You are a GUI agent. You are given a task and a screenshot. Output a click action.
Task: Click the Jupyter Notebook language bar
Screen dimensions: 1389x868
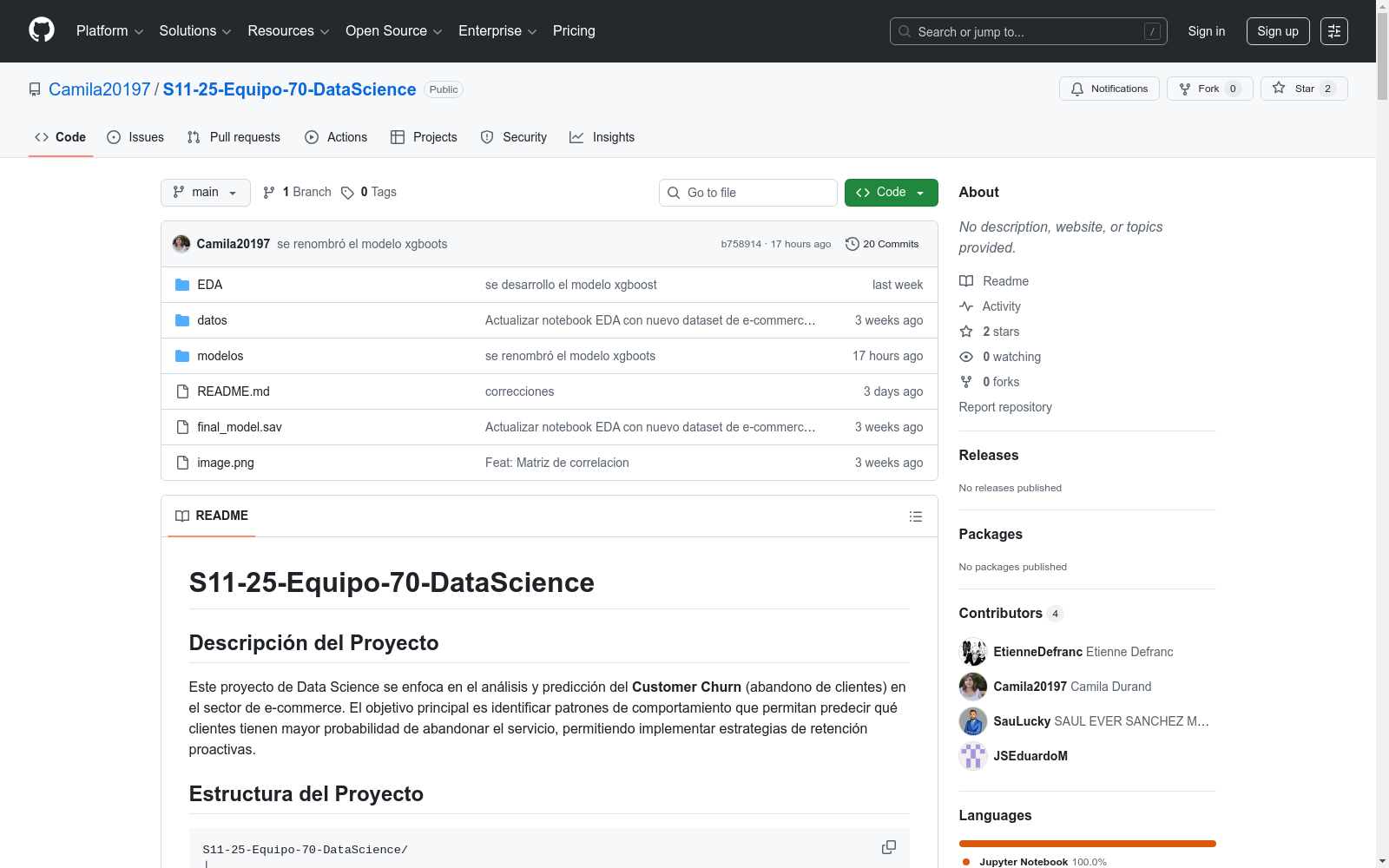click(1088, 844)
